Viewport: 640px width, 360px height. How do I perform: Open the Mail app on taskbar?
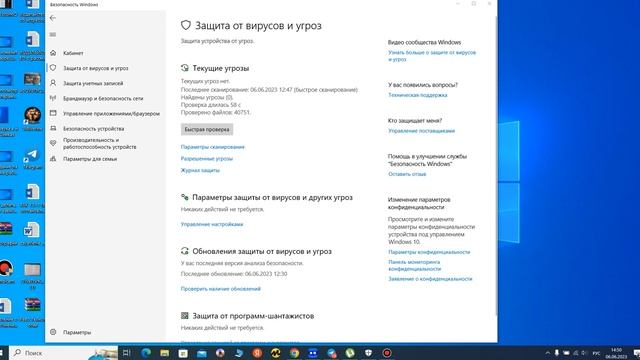coord(202,353)
